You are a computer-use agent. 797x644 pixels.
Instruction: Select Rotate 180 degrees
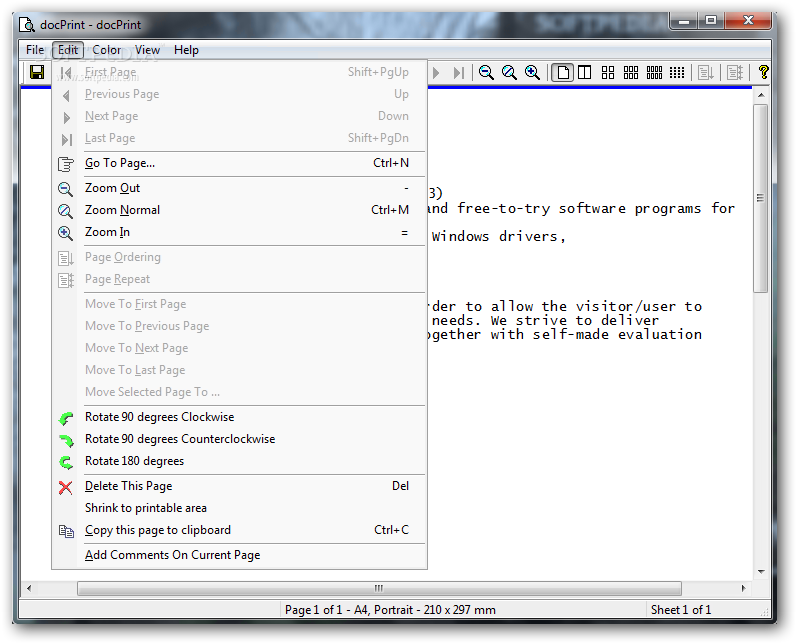[x=239, y=461]
